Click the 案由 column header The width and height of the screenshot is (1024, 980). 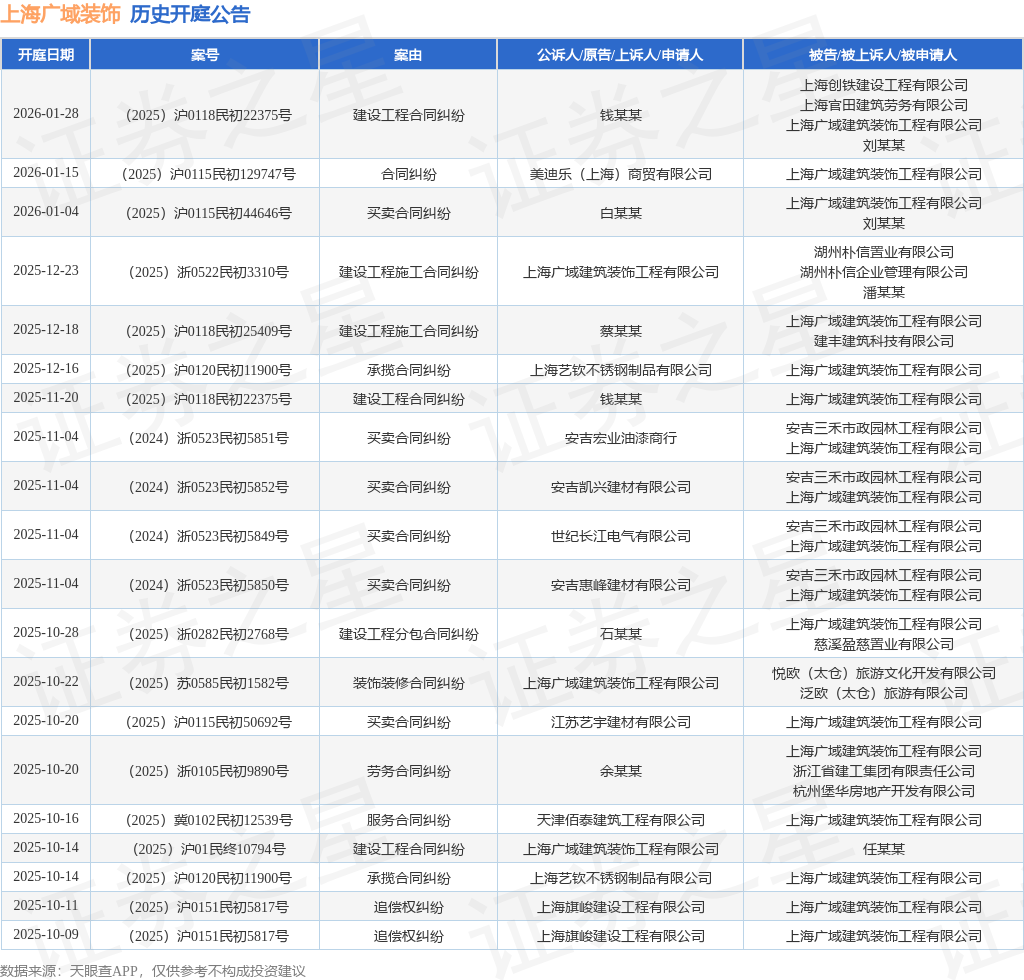408,55
